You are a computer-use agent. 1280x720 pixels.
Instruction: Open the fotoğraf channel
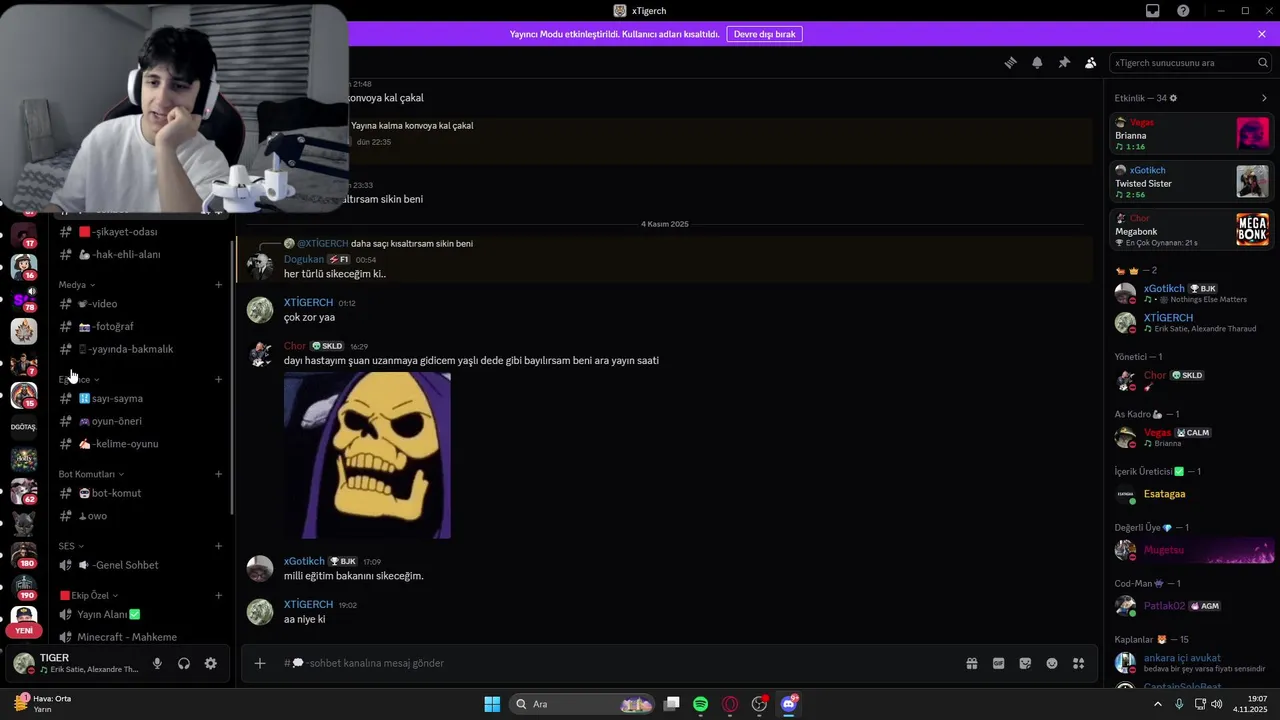click(143, 326)
